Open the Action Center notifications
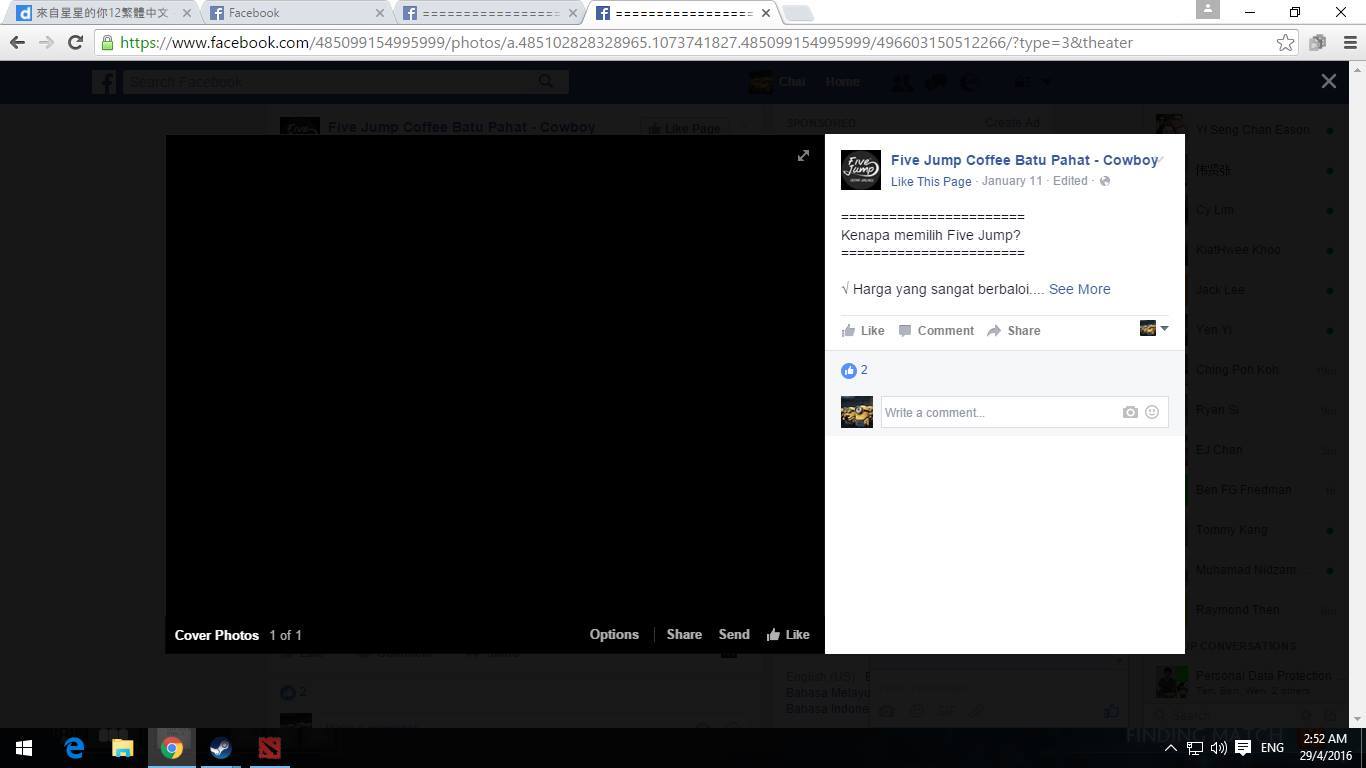The width and height of the screenshot is (1366, 768). (x=1243, y=748)
